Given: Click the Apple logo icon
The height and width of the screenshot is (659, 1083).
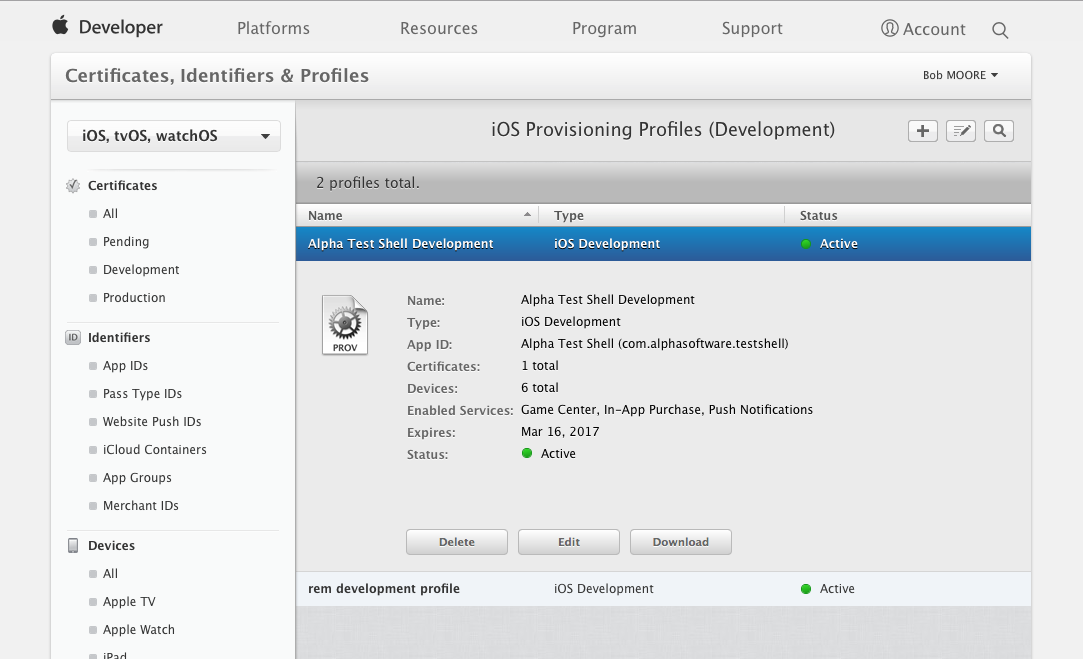Looking at the screenshot, I should click(x=61, y=26).
